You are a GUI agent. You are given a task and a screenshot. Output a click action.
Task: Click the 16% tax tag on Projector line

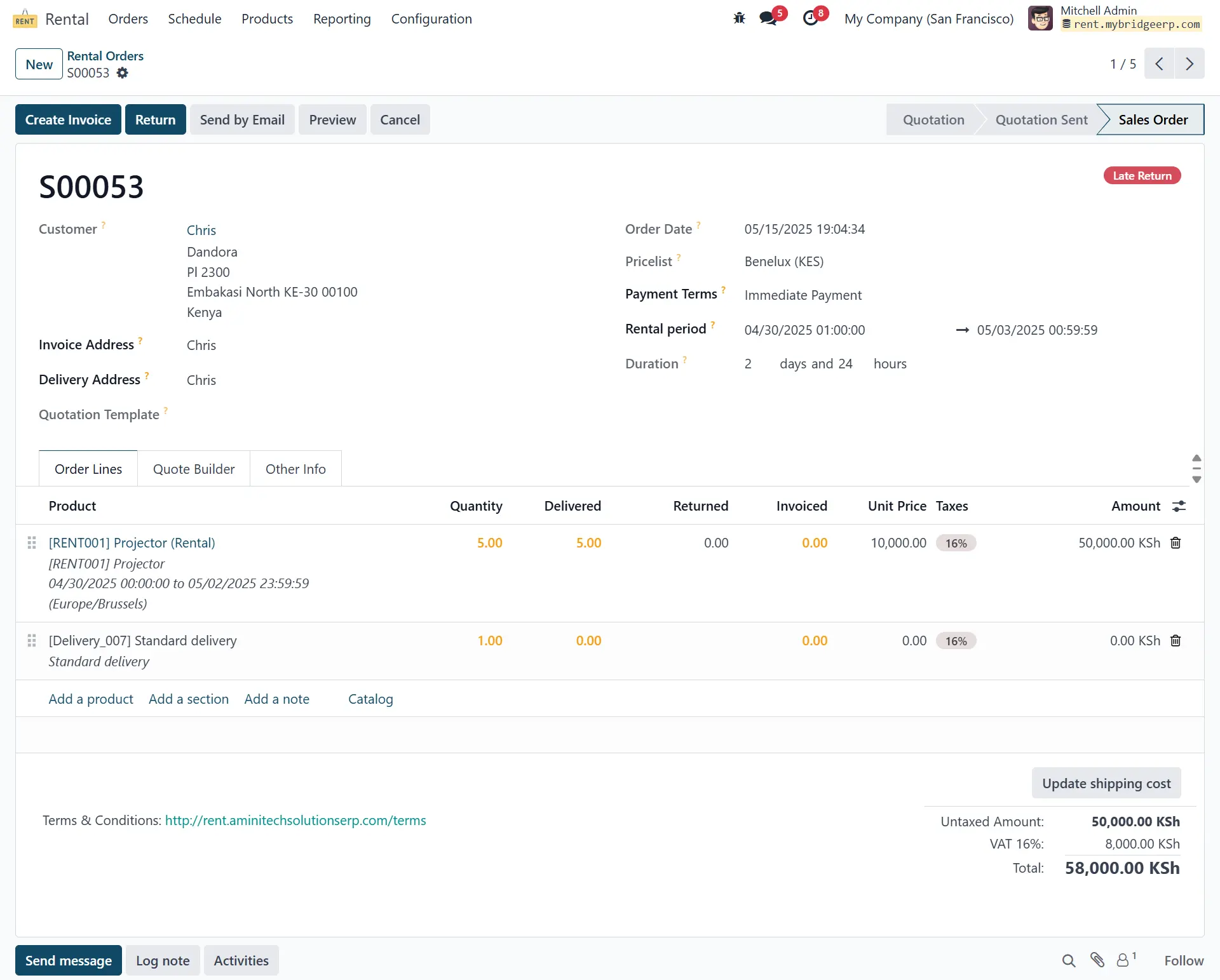pyautogui.click(x=956, y=543)
